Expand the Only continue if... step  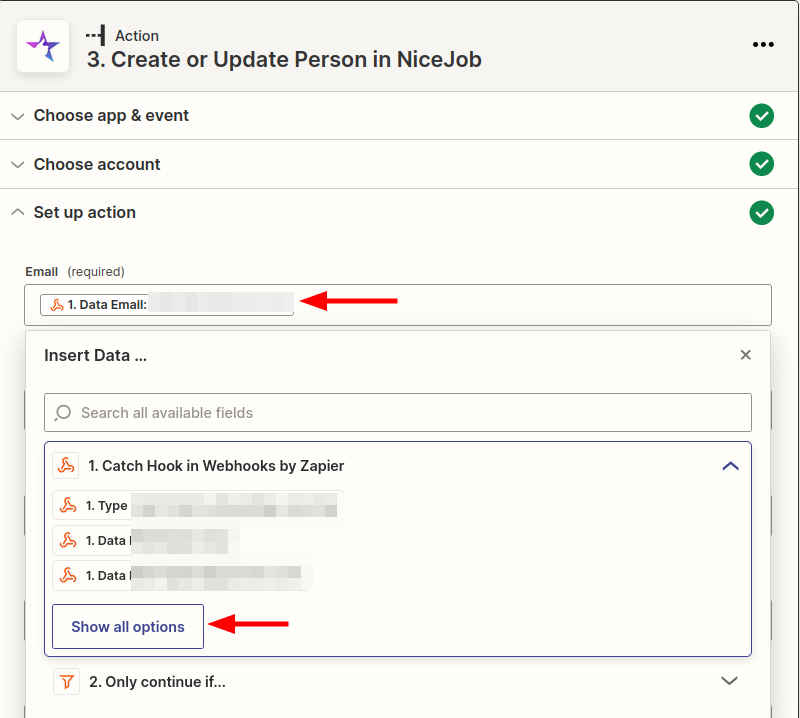point(729,681)
